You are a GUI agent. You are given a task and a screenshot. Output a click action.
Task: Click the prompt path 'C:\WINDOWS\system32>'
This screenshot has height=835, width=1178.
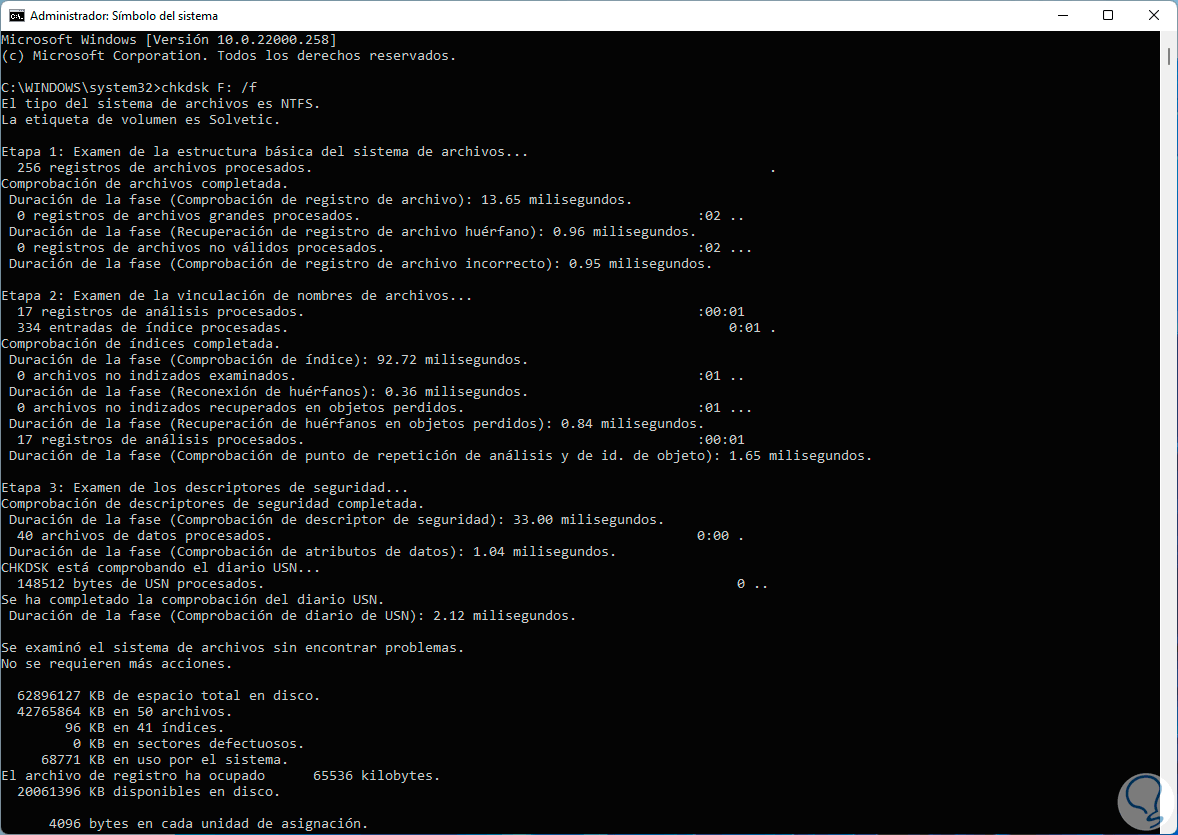tap(81, 87)
